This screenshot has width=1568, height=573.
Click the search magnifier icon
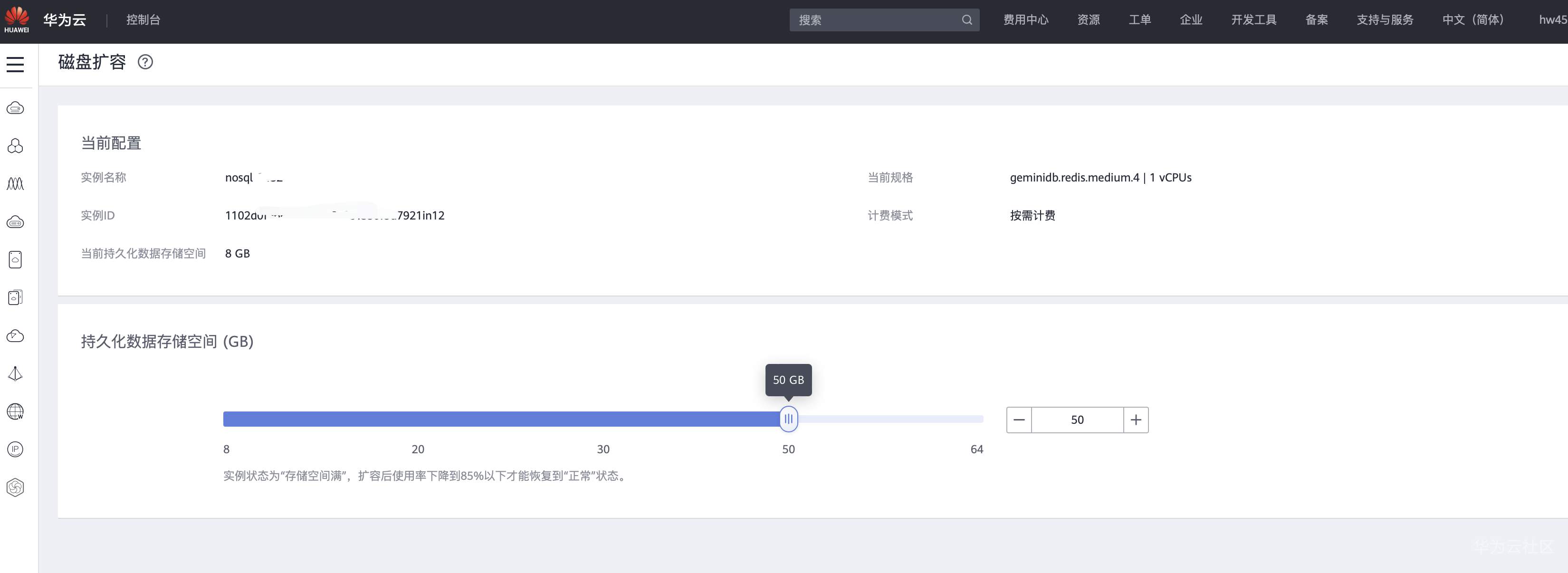[966, 20]
